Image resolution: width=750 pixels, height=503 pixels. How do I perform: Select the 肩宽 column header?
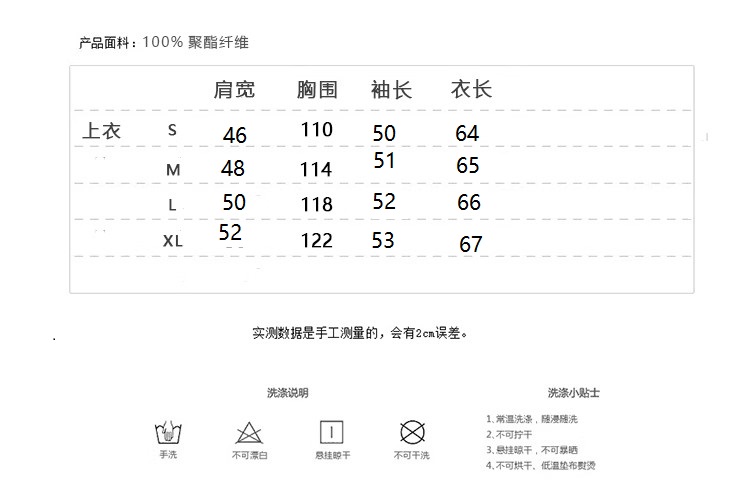tap(235, 89)
